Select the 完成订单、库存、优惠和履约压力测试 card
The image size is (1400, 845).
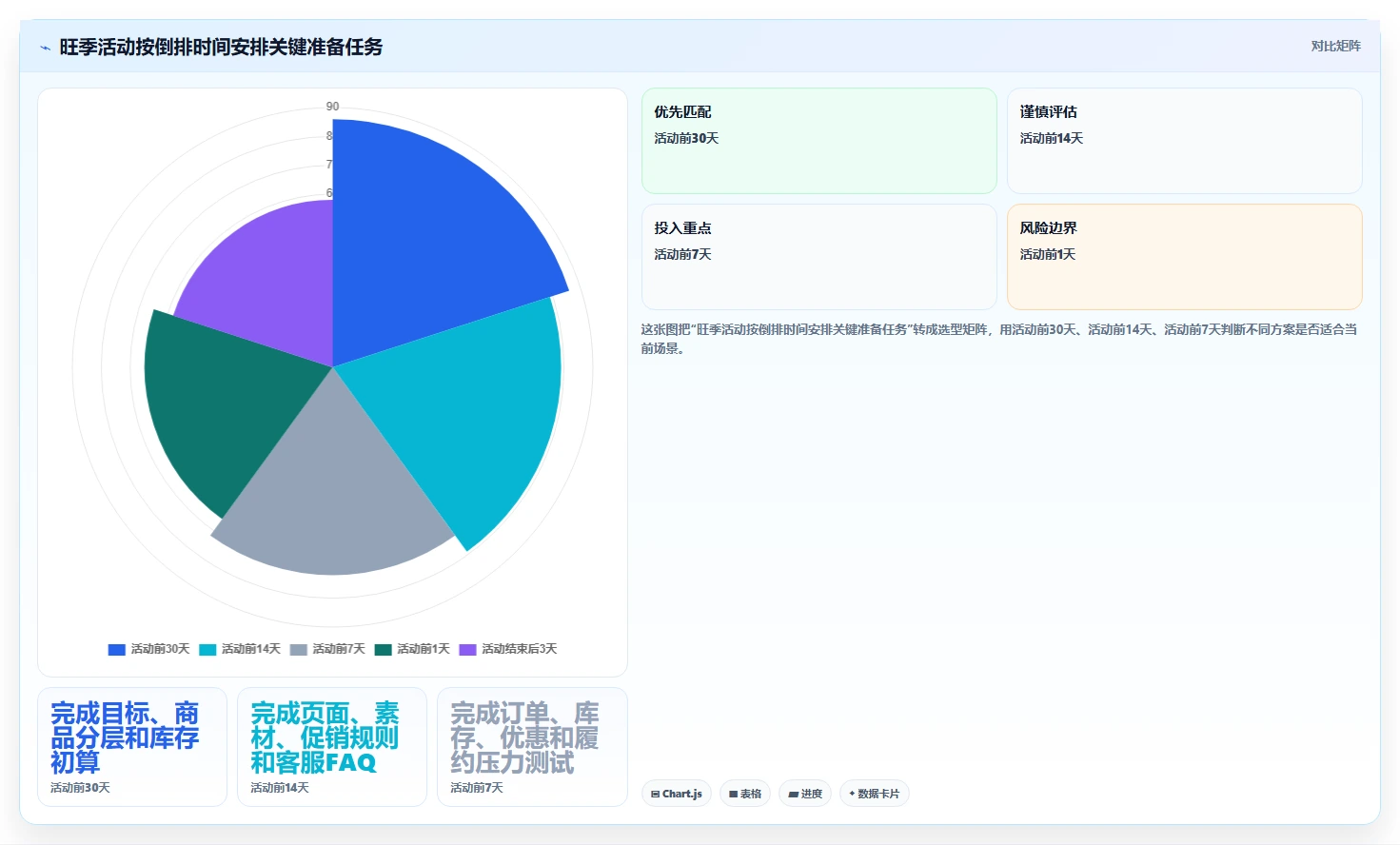[x=532, y=747]
